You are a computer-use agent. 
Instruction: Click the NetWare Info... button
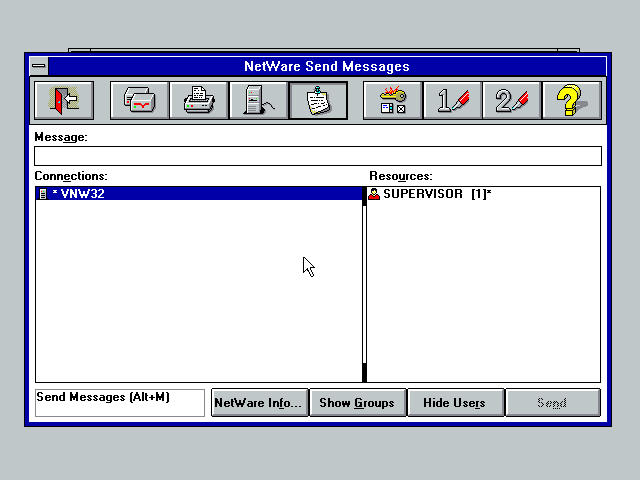click(260, 403)
